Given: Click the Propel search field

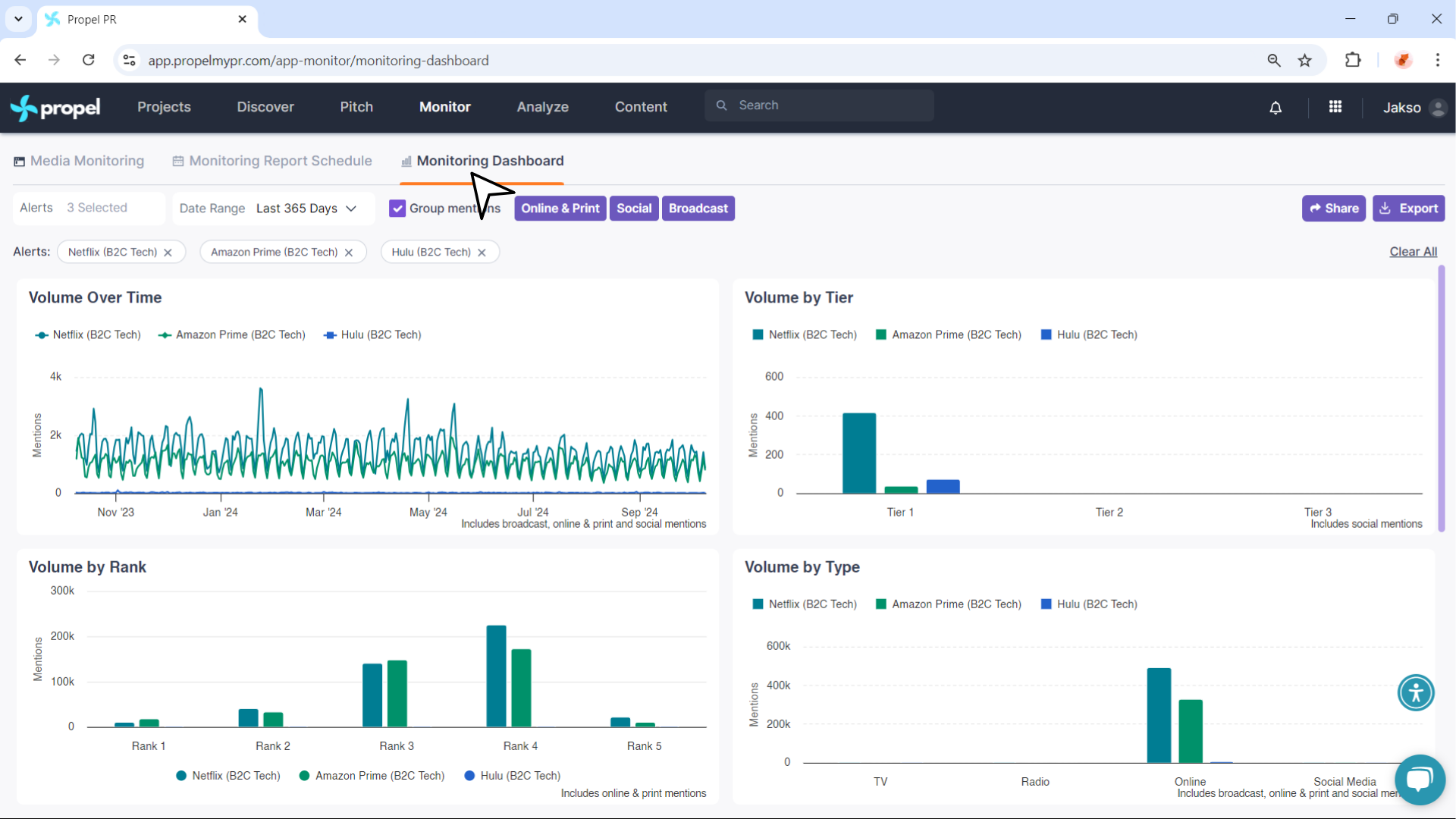Looking at the screenshot, I should tap(819, 105).
